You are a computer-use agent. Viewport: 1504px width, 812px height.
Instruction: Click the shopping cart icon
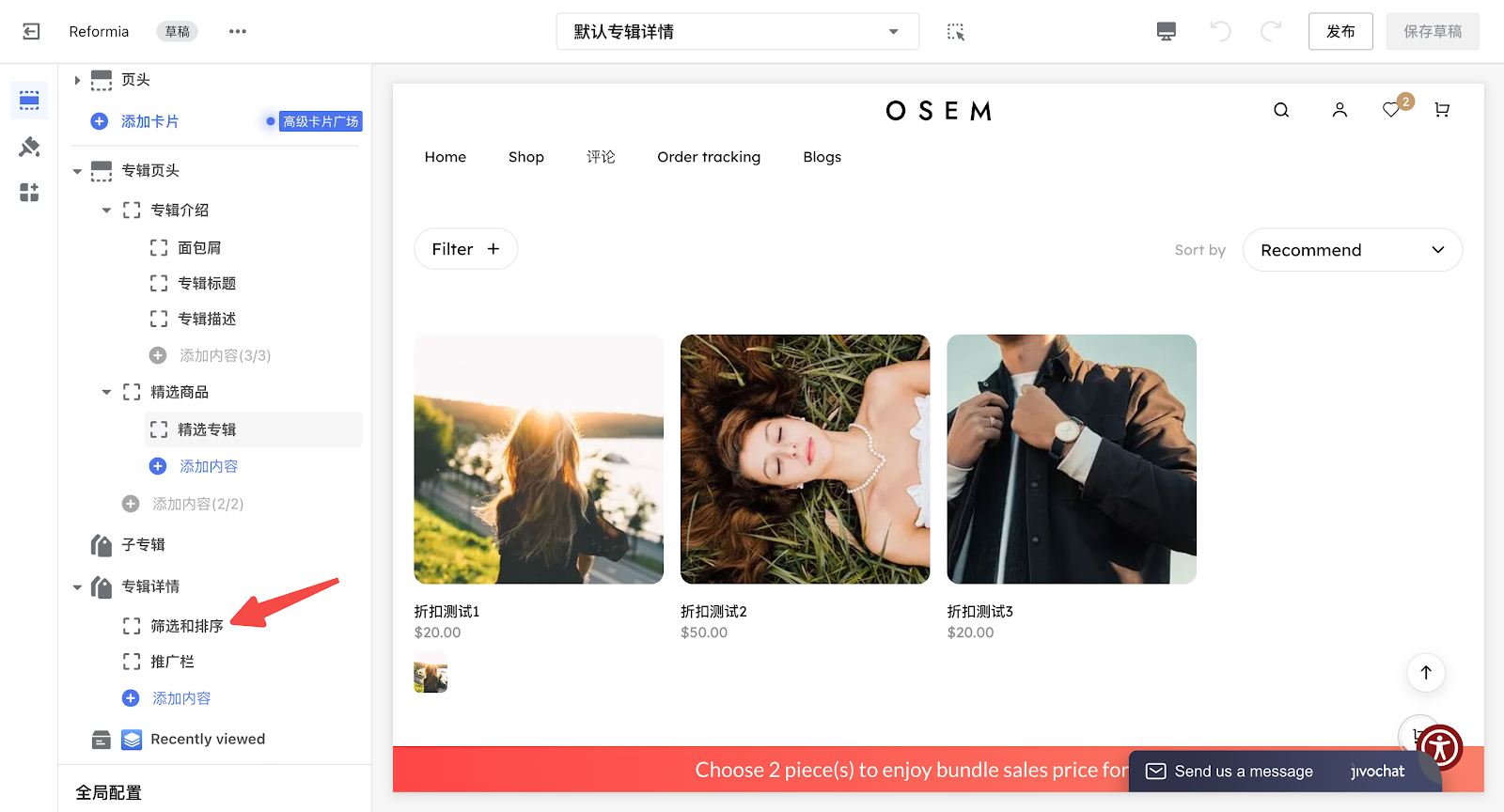(x=1442, y=110)
